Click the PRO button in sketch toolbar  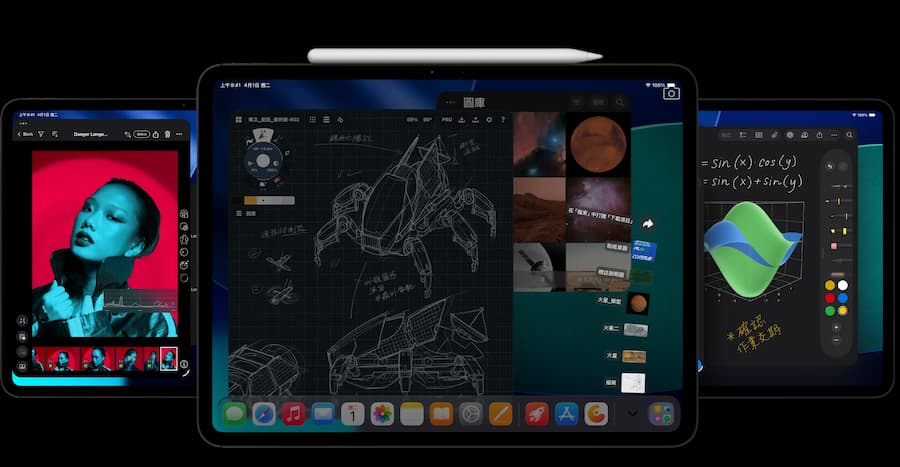[447, 119]
